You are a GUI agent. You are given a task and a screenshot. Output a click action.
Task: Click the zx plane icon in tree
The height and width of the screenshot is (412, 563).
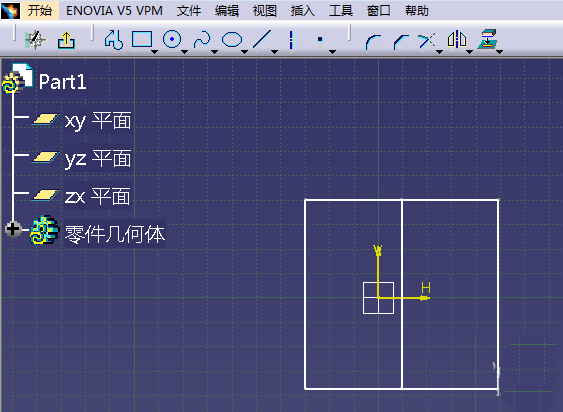(45, 195)
